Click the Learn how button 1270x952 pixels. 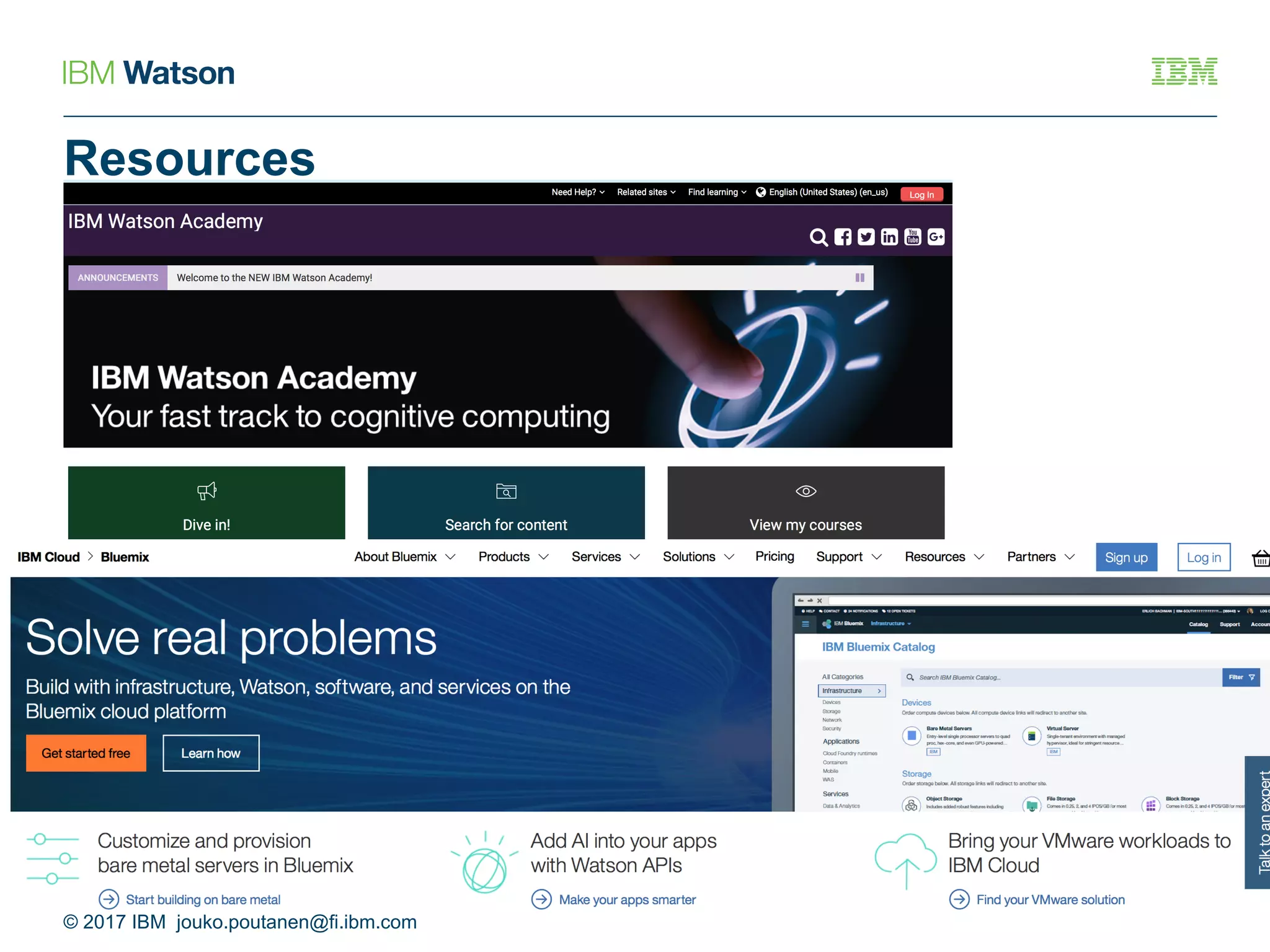pyautogui.click(x=211, y=753)
